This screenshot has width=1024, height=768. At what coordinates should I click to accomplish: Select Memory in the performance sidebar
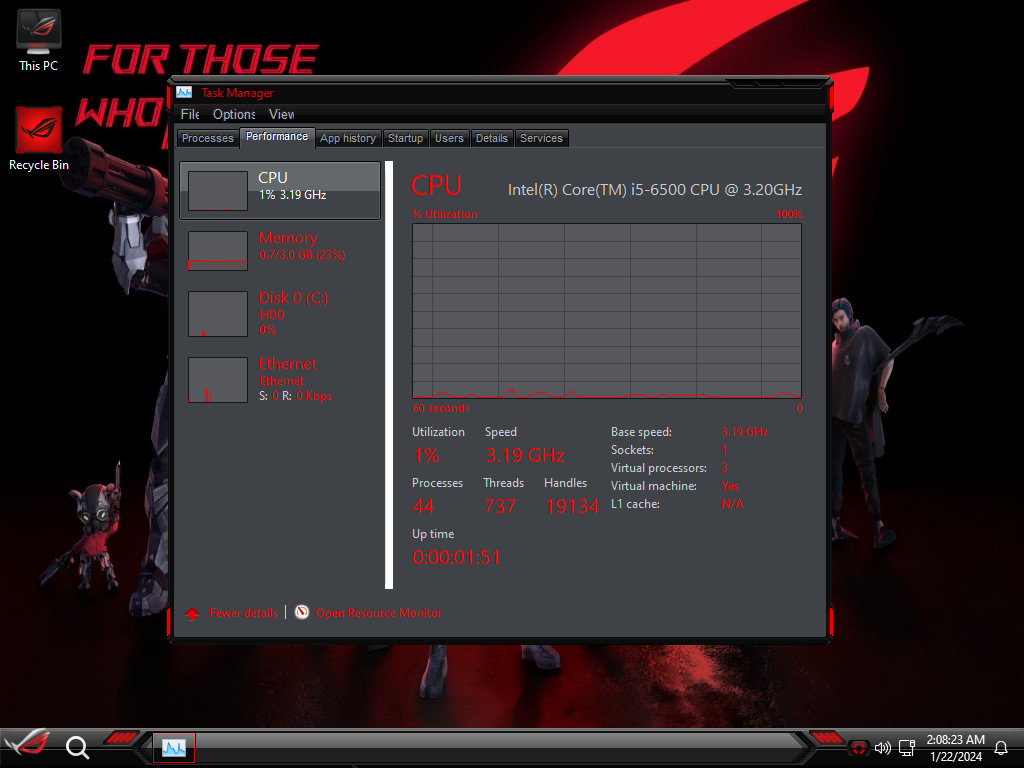280,250
